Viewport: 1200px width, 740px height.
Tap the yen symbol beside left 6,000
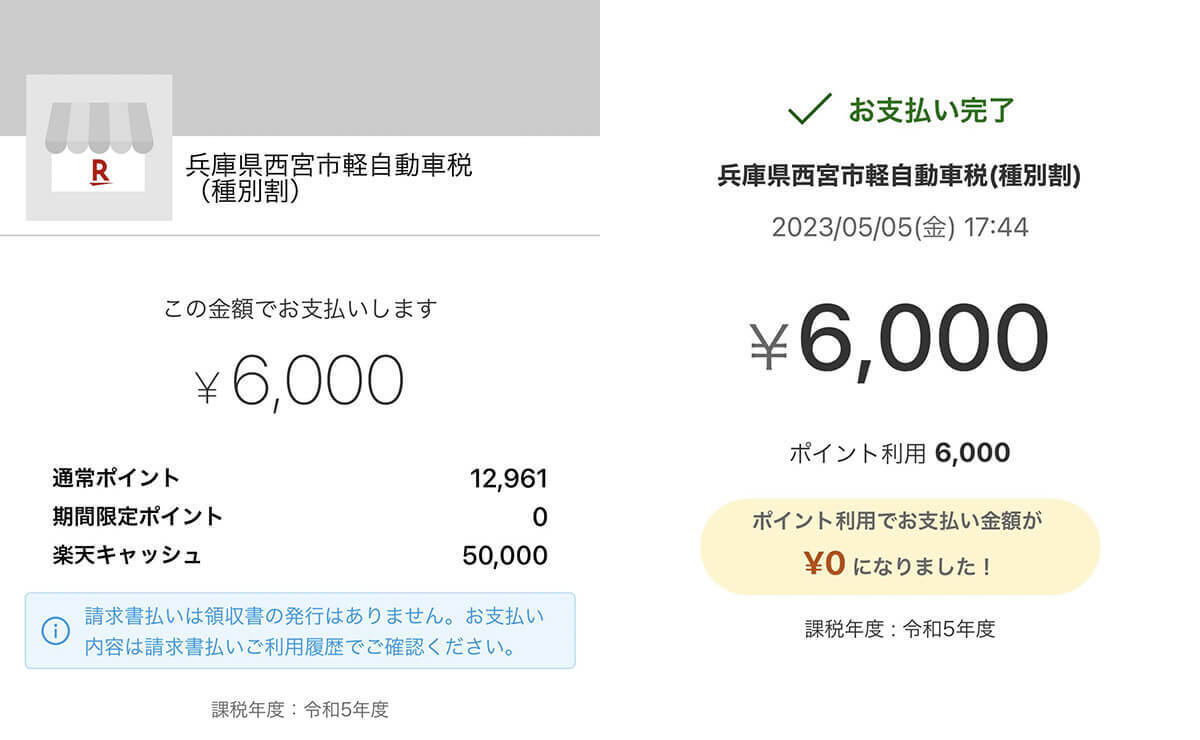pos(206,386)
